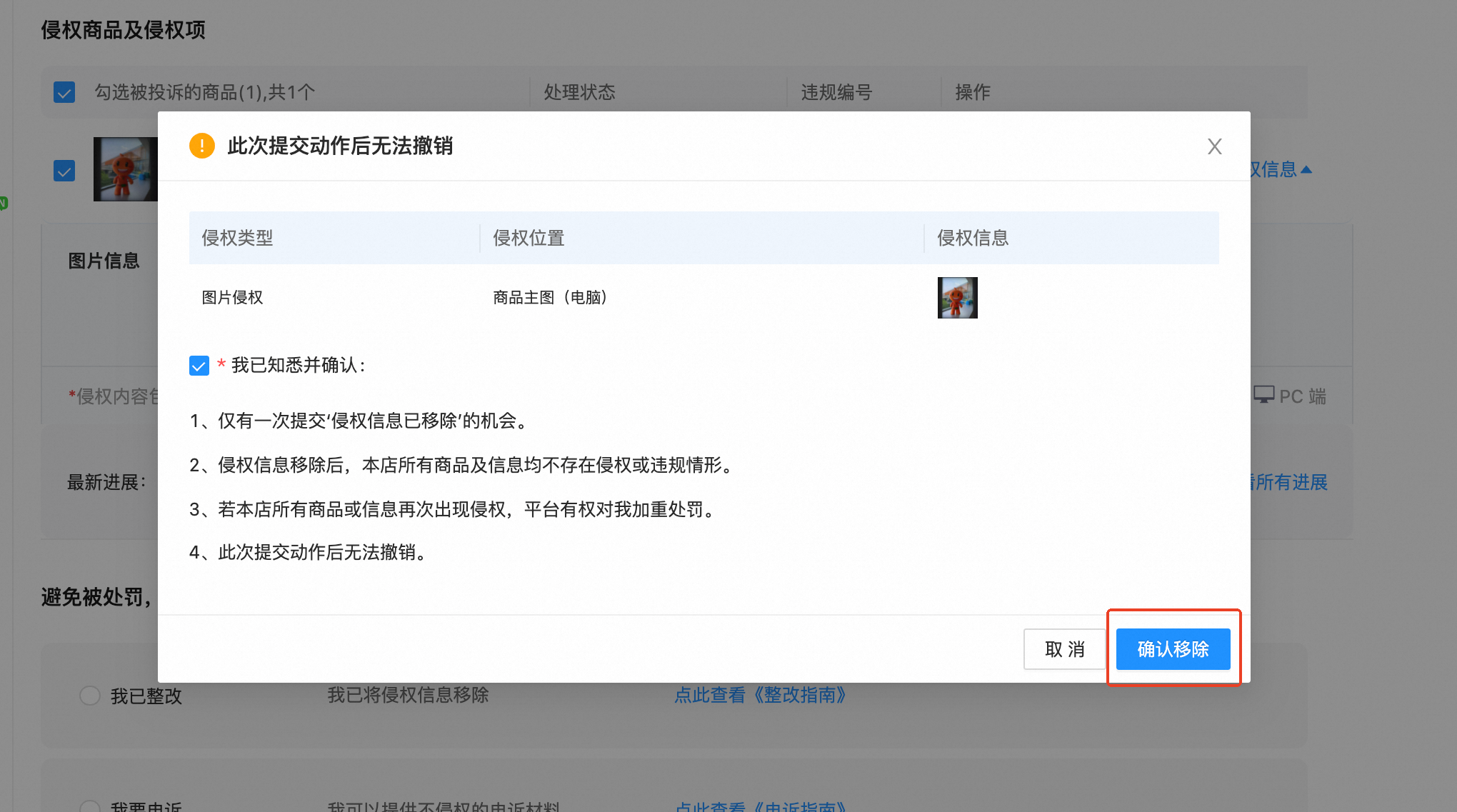Click the 我已将侵权信息移除 description text
The height and width of the screenshot is (812, 1457).
[x=408, y=695]
